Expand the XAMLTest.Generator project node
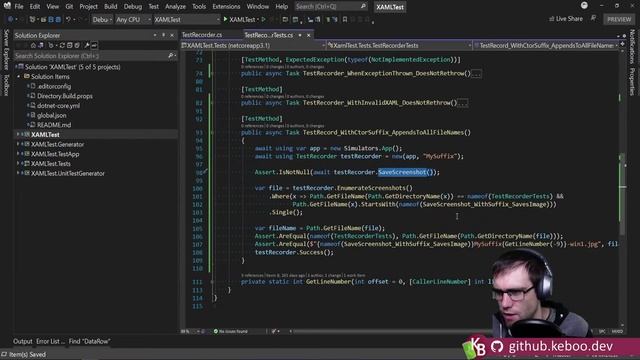This screenshot has width=640, height=360. pyautogui.click(x=18, y=144)
